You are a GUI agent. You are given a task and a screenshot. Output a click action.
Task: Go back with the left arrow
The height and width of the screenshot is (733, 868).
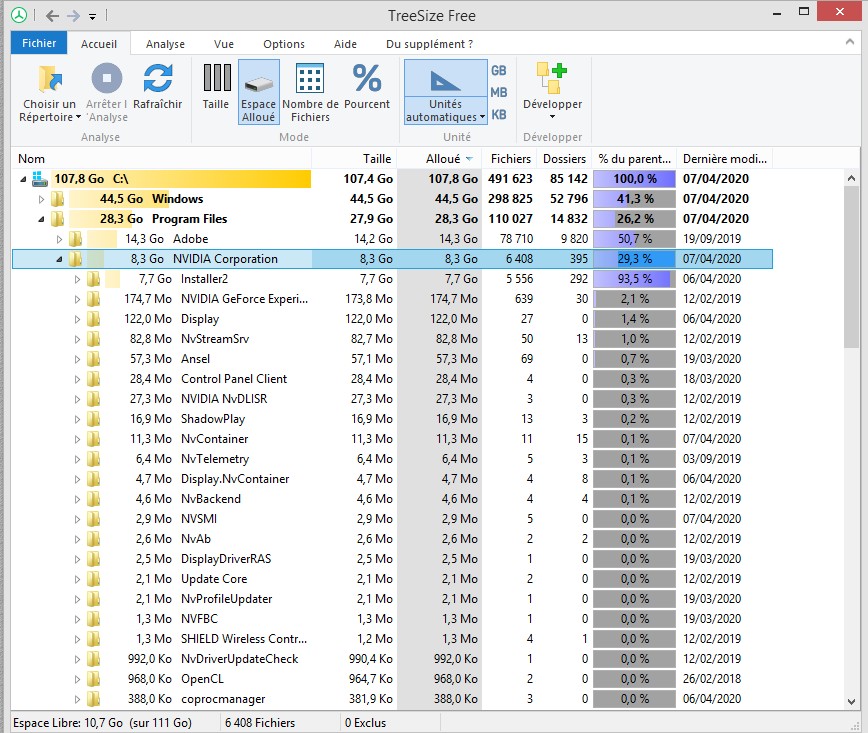pos(53,16)
